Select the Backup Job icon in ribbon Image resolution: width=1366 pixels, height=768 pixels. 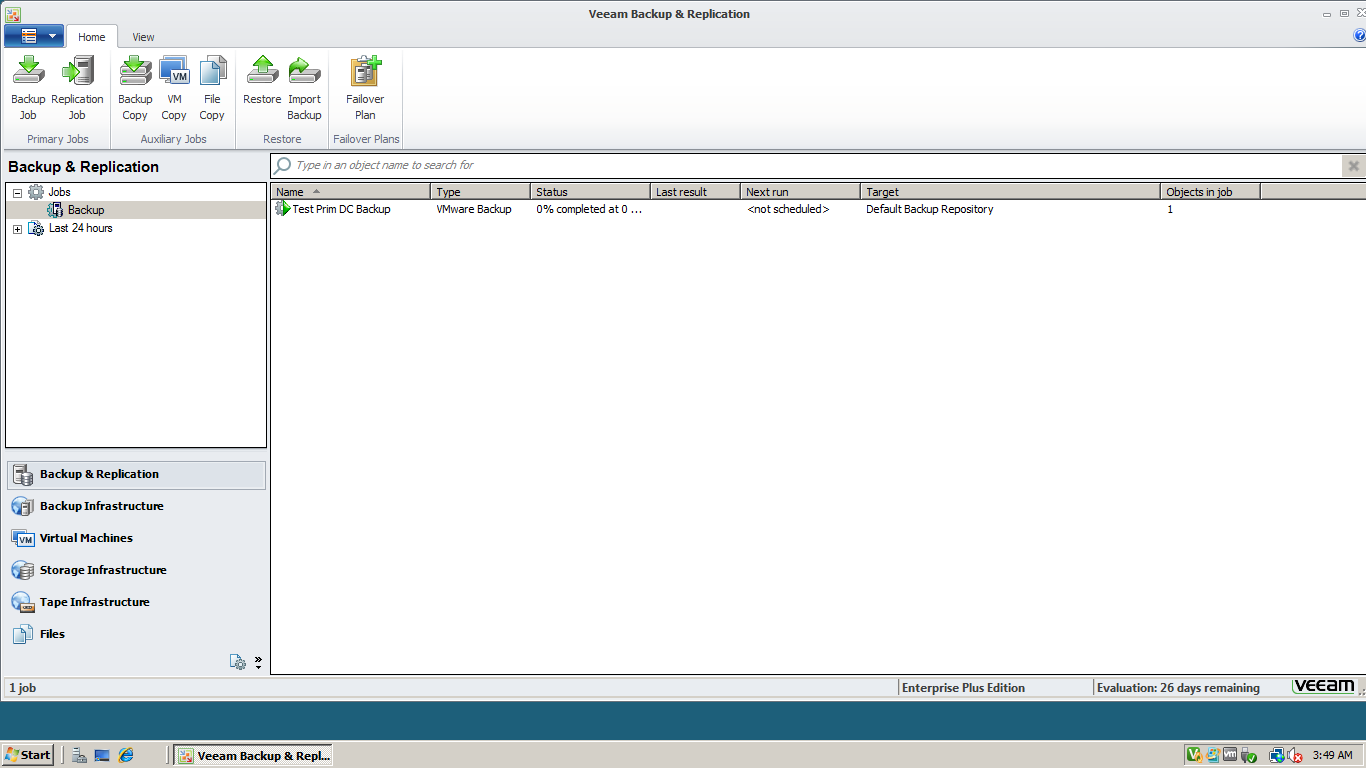point(28,85)
